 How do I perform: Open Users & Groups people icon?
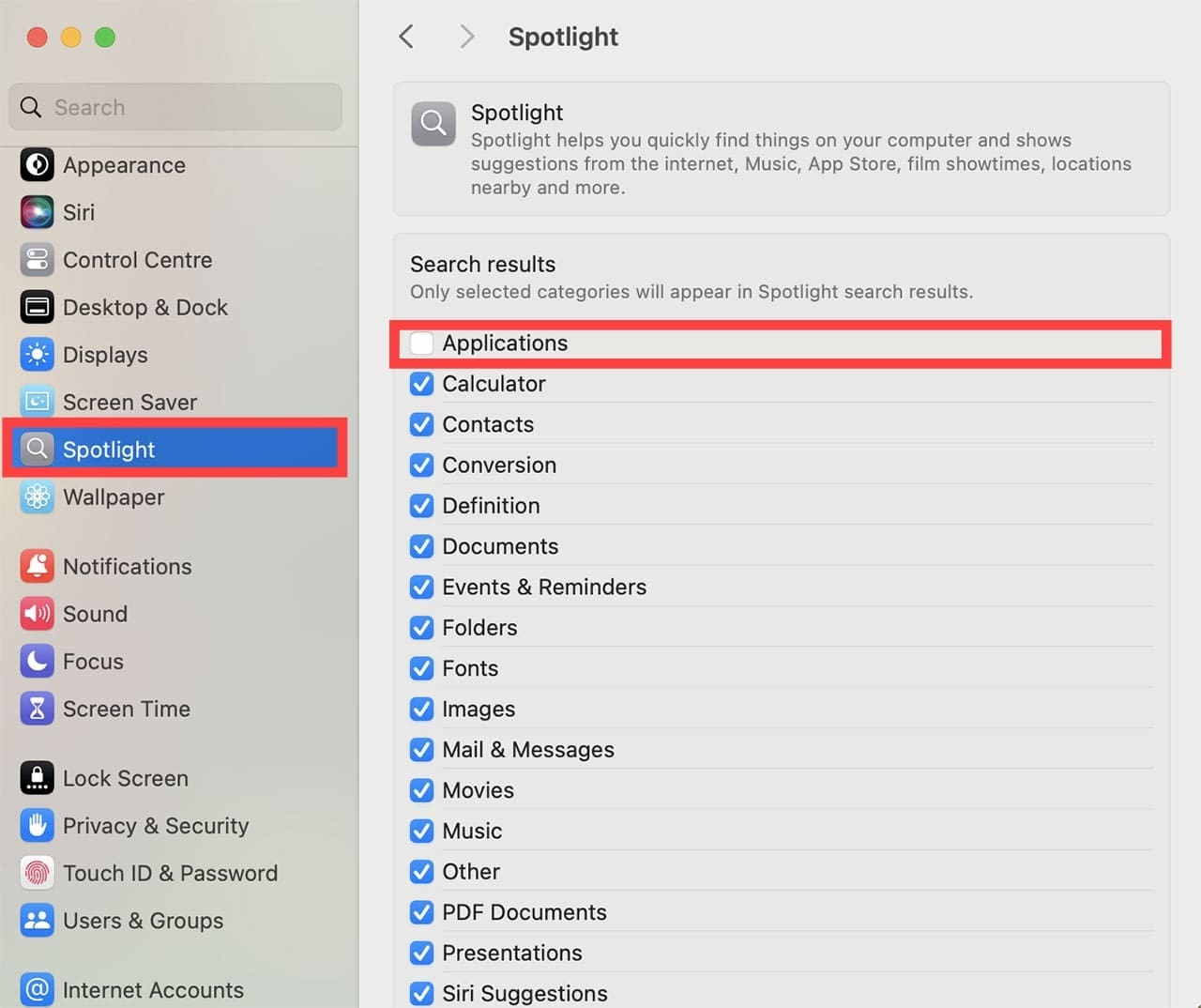click(x=38, y=921)
